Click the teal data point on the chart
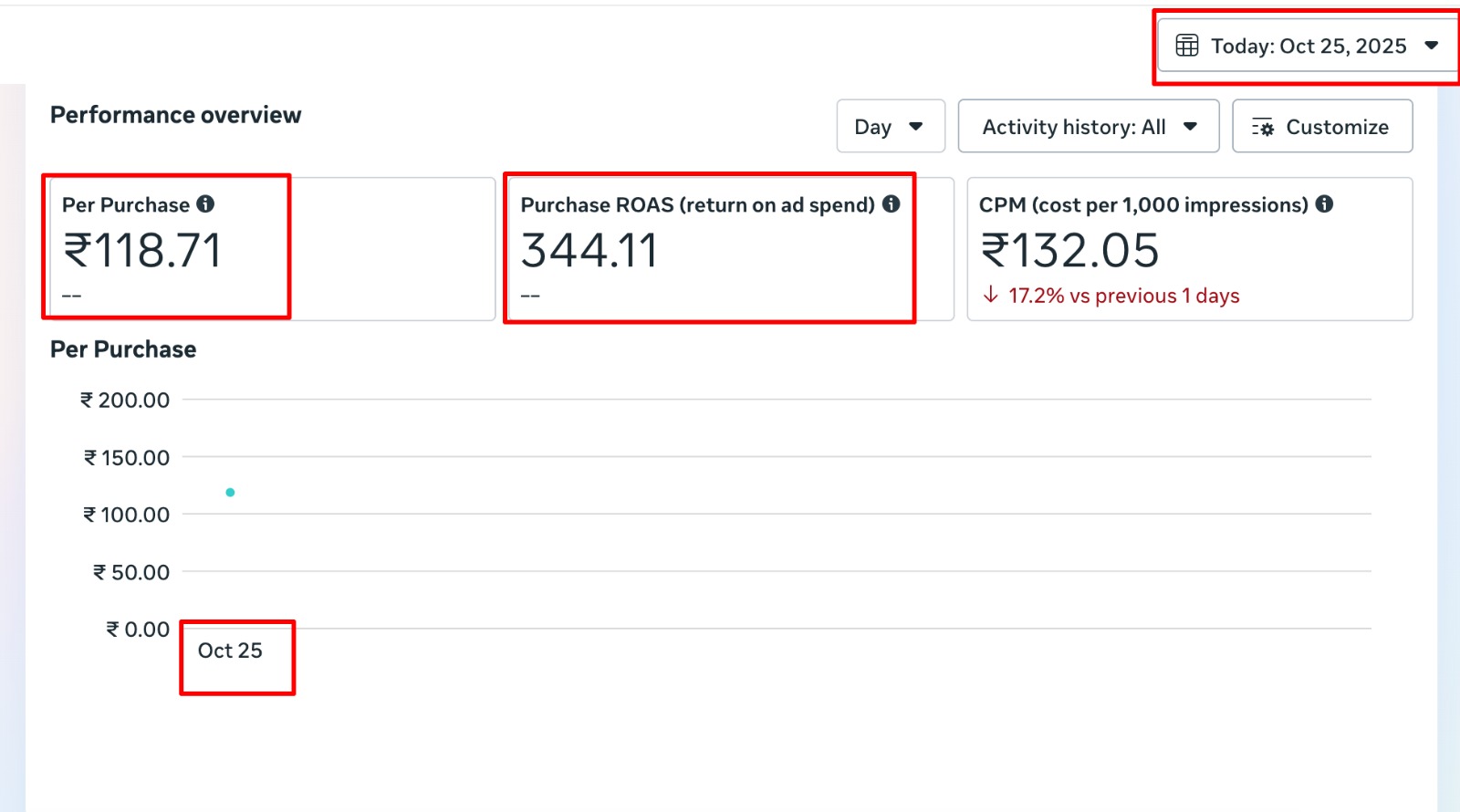Screen dimensions: 1460x812 [x=230, y=493]
